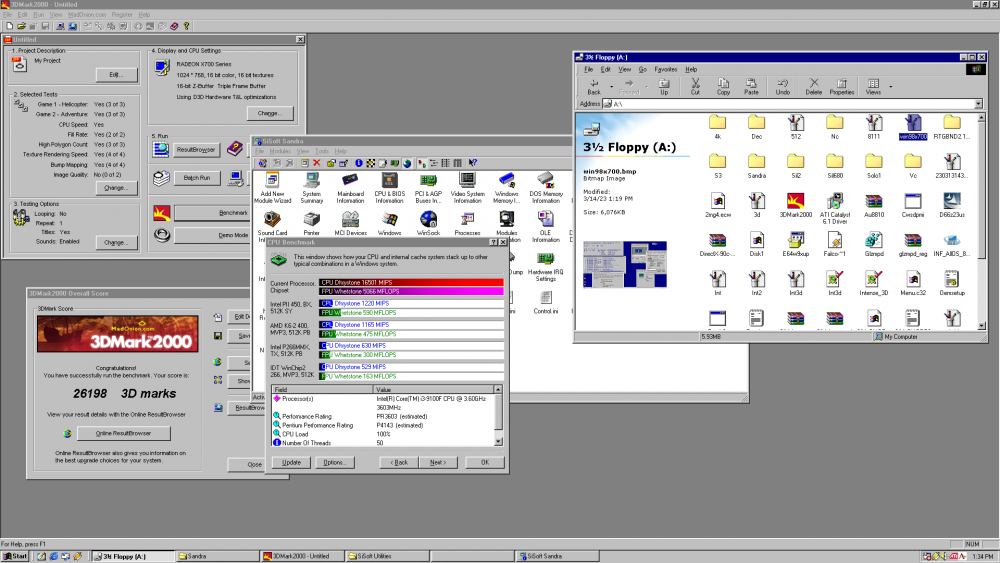Select the Disk1 file icon
Screen dimensions: 1000x563
pos(756,245)
